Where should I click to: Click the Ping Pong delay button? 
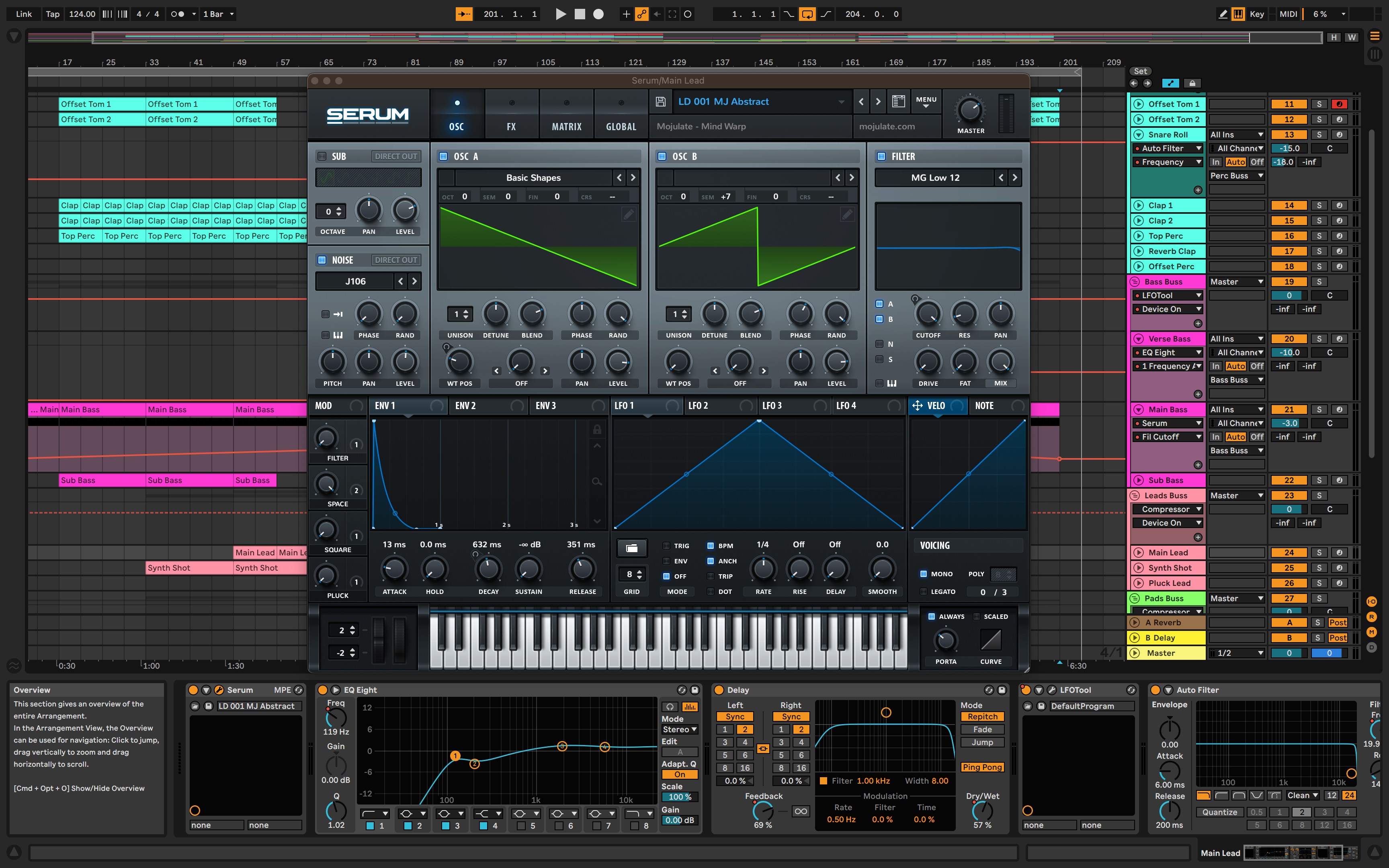tap(982, 767)
